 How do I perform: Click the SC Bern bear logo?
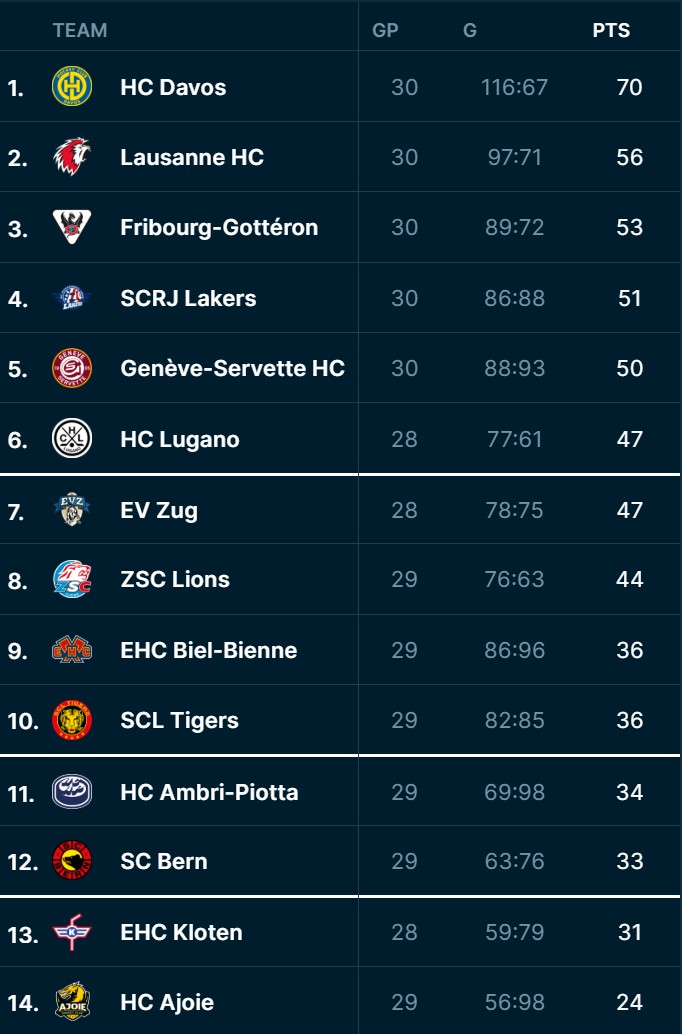pyautogui.click(x=72, y=861)
